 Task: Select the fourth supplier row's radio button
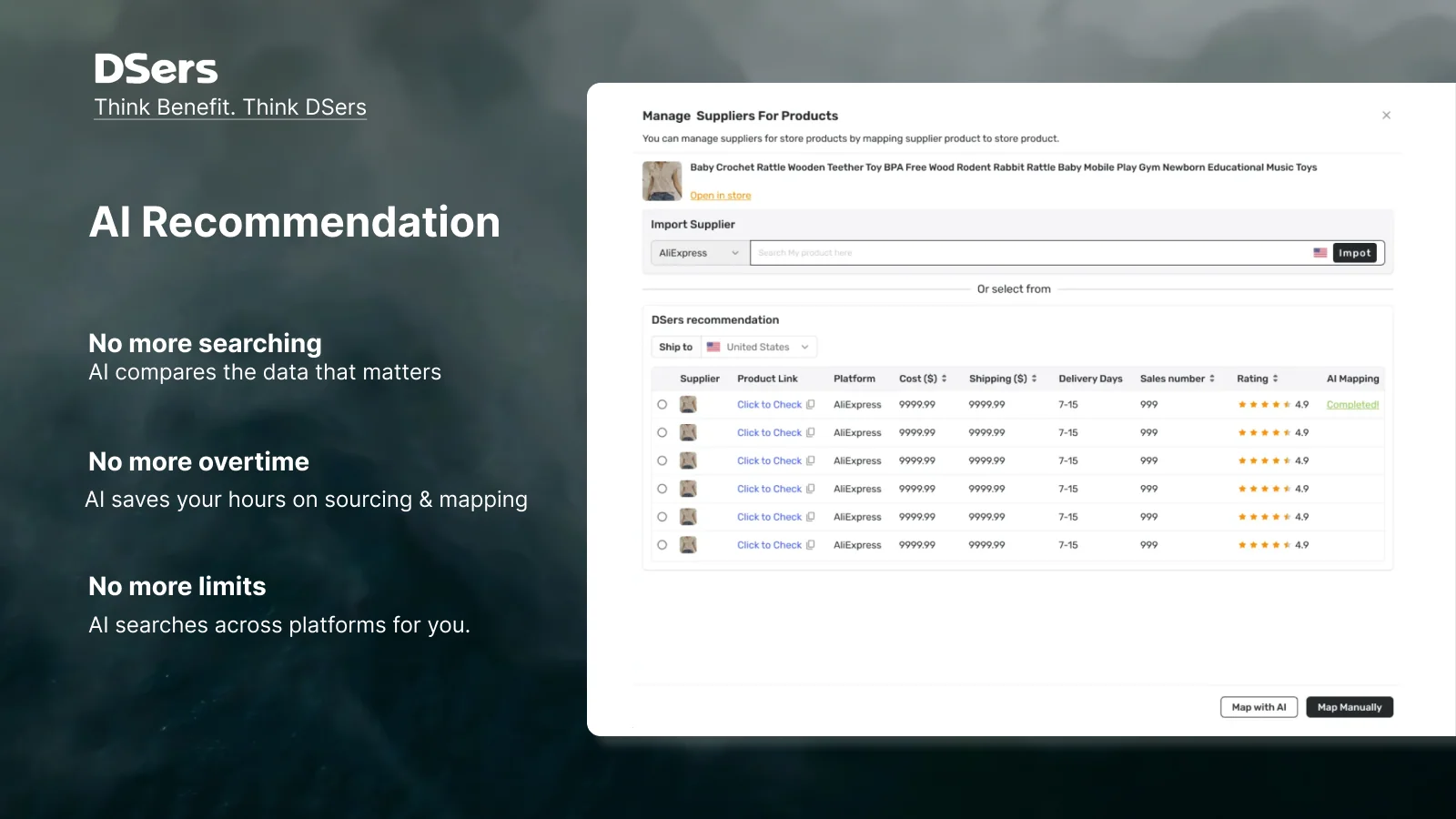662,489
